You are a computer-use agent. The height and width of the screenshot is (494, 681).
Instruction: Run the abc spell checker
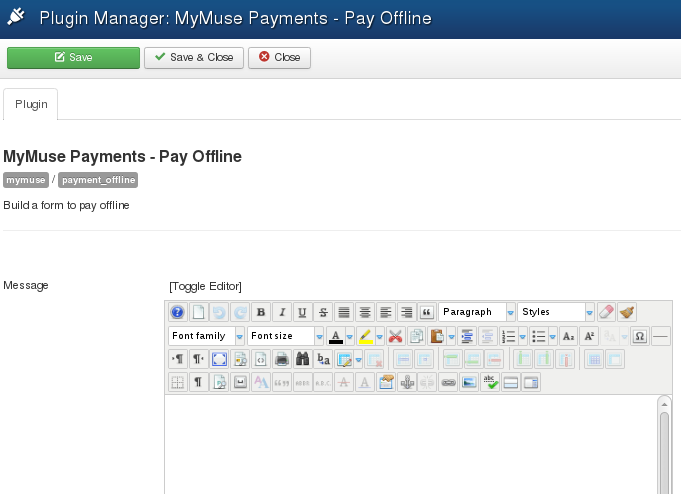[x=490, y=382]
